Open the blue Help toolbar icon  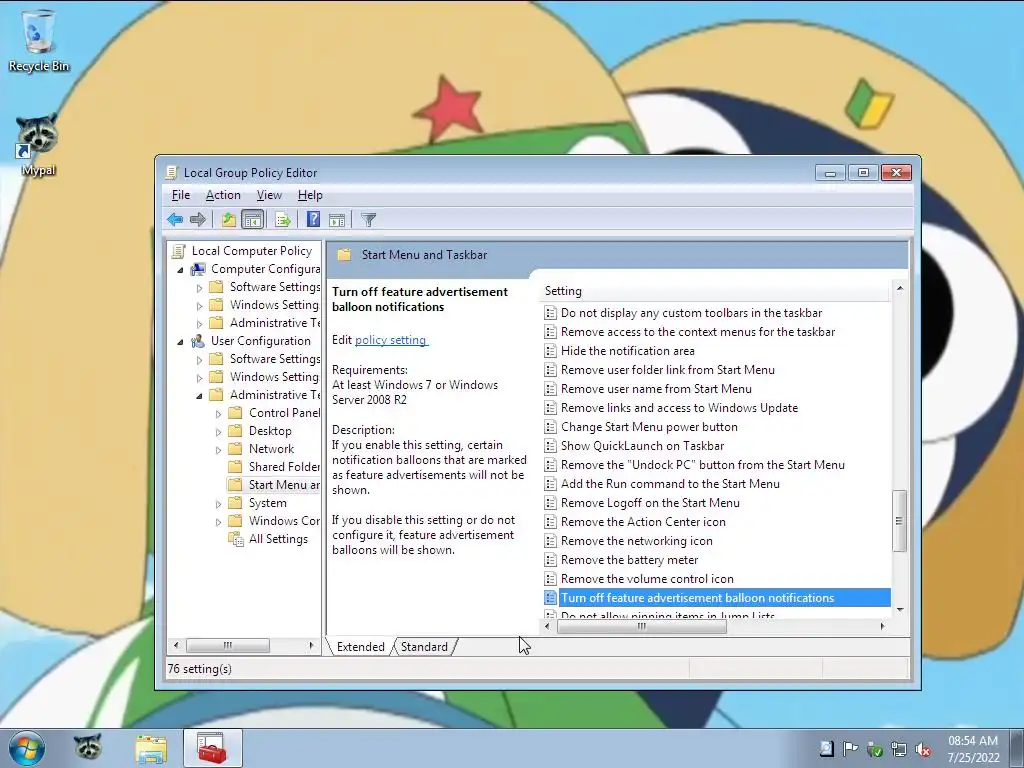pos(313,219)
